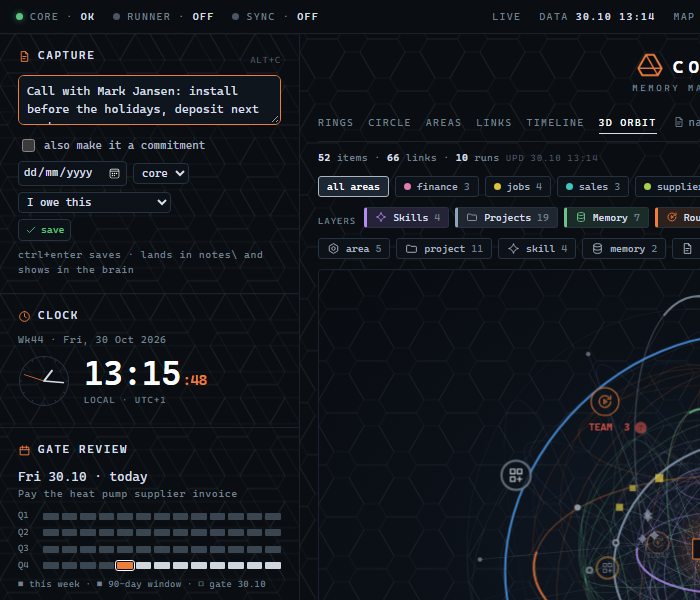Click the orange logo icon
This screenshot has width=700, height=600.
click(650, 66)
